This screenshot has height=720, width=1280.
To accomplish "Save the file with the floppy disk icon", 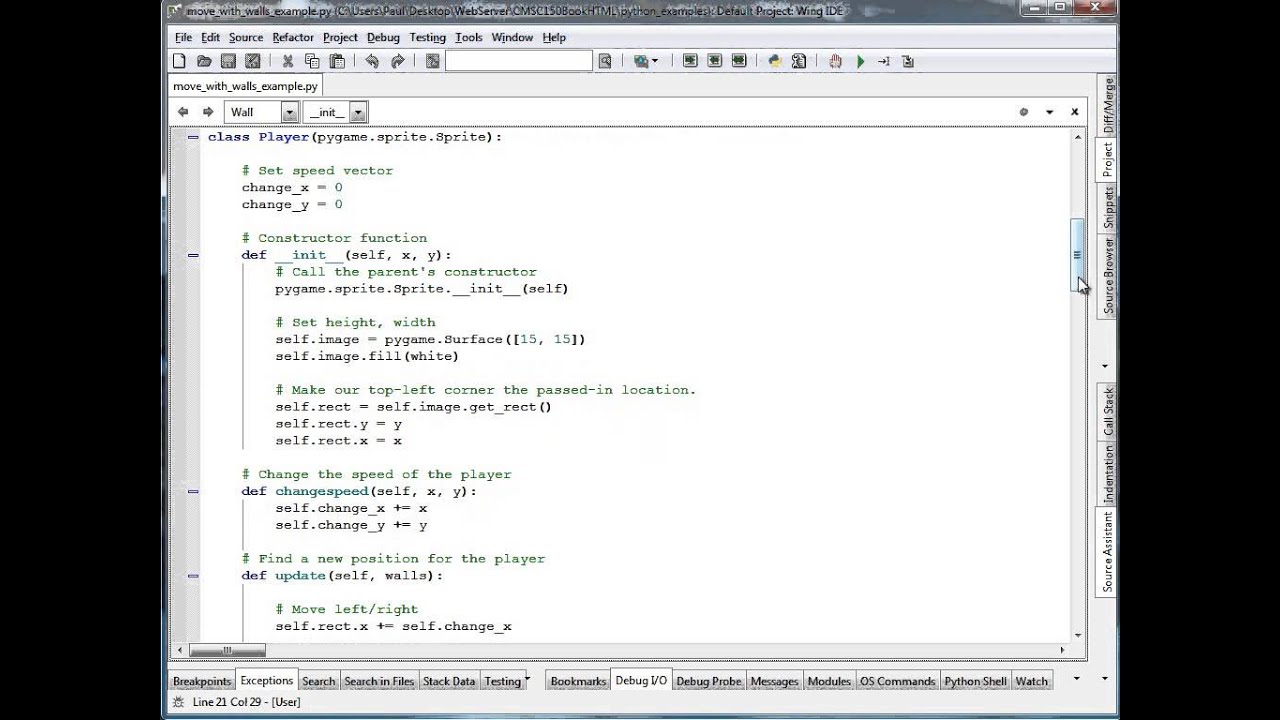I will (228, 61).
